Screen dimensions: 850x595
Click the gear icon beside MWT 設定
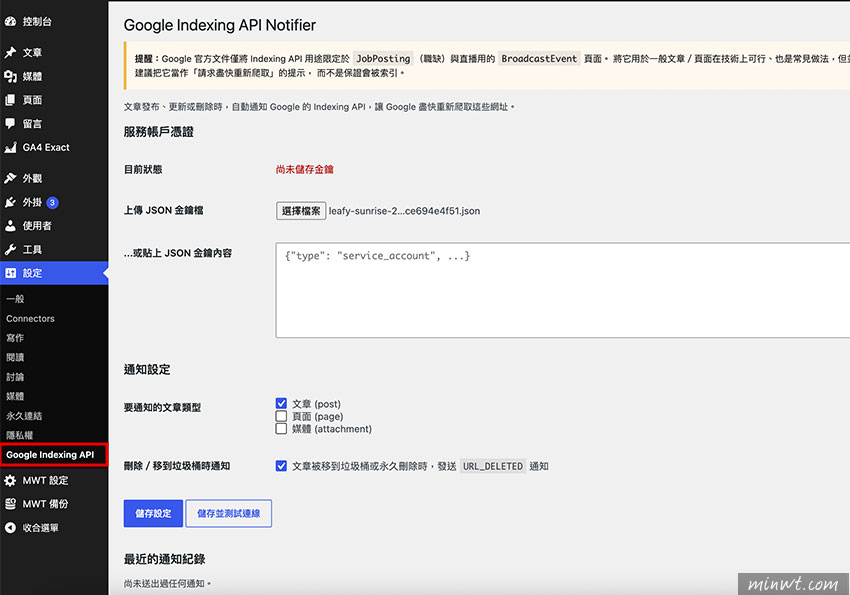pos(10,480)
